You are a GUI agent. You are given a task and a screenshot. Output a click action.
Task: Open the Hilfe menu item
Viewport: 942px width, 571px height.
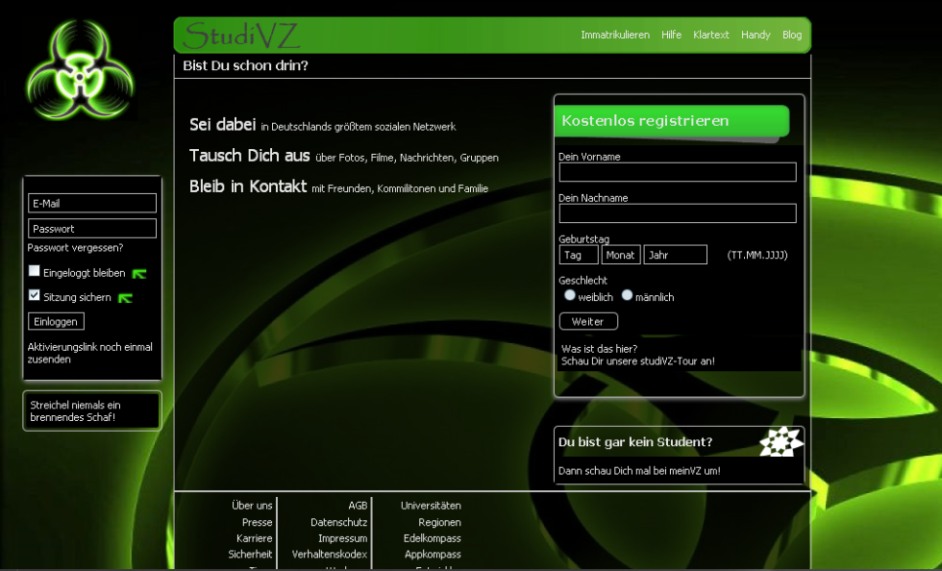click(x=671, y=35)
